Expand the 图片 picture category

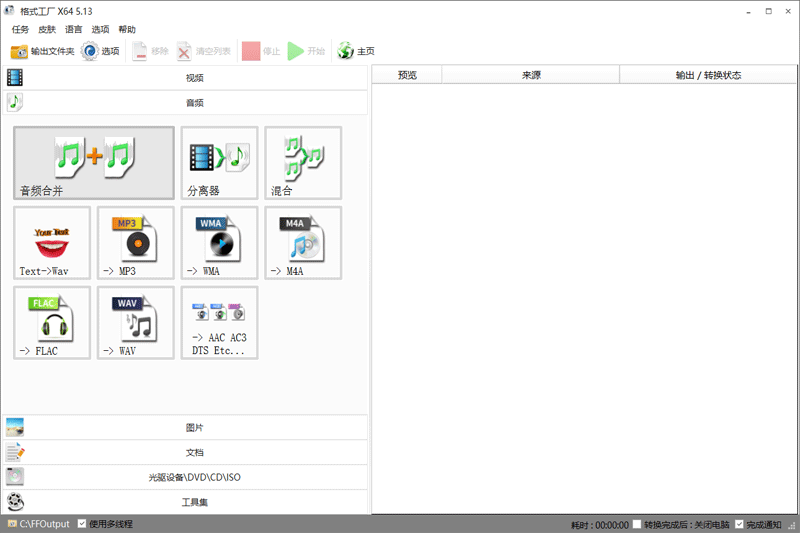pyautogui.click(x=185, y=427)
